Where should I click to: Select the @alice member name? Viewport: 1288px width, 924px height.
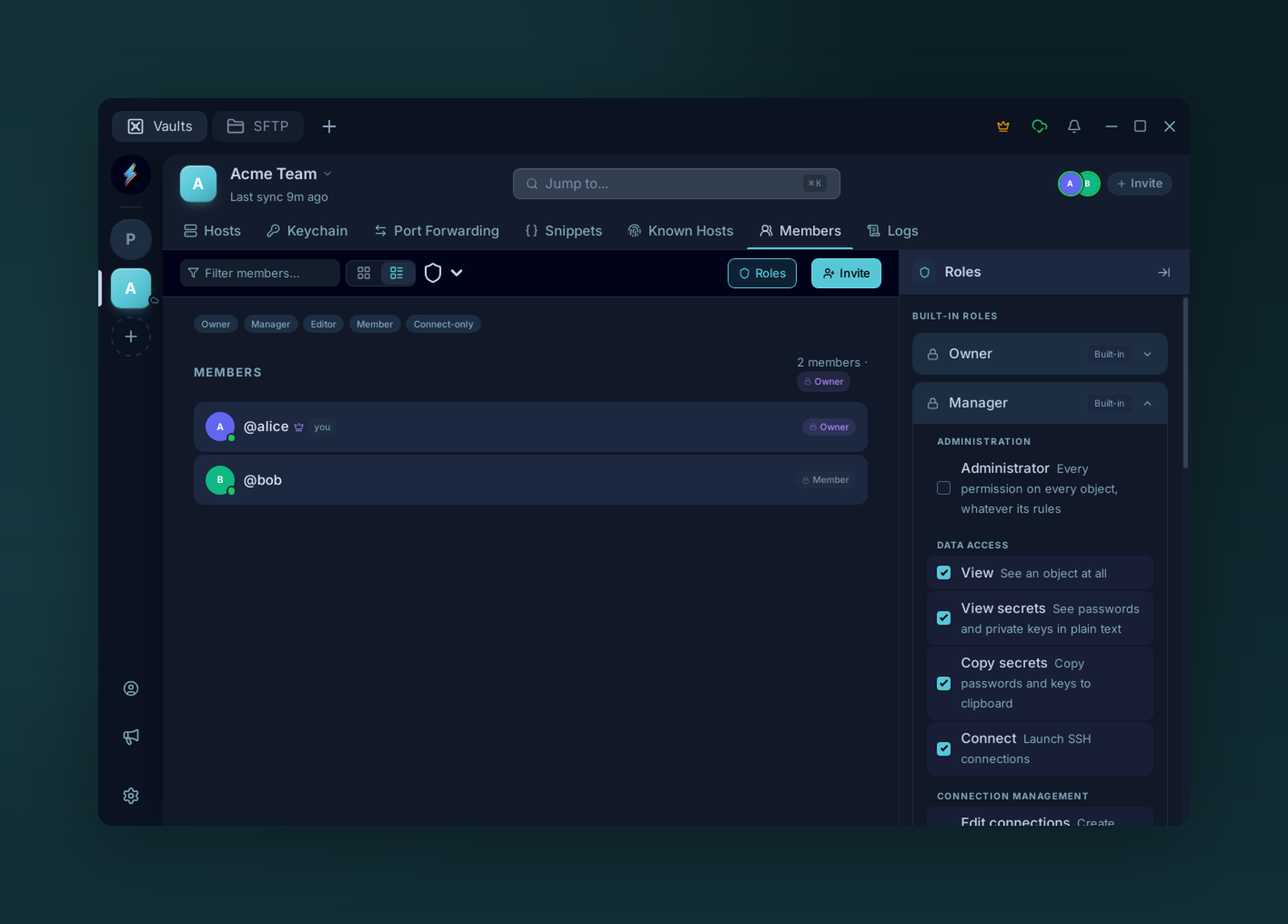point(266,427)
